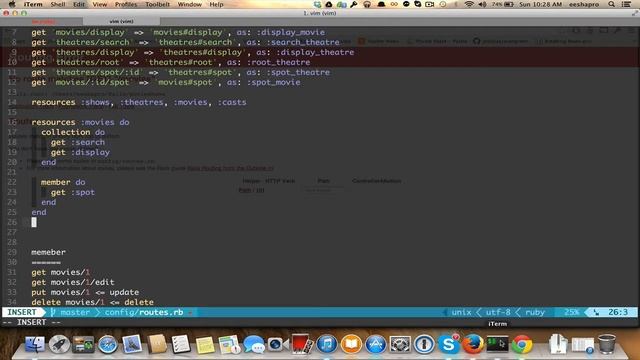This screenshot has height=360, width=640.
Task: Open Notification Center list icon
Action: 627,4
